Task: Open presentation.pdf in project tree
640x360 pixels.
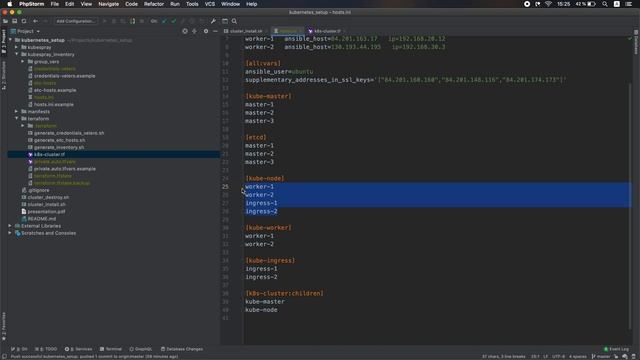Action: click(x=46, y=211)
